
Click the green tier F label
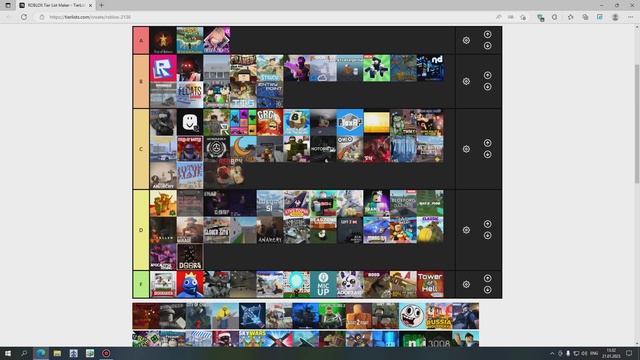pyautogui.click(x=141, y=284)
